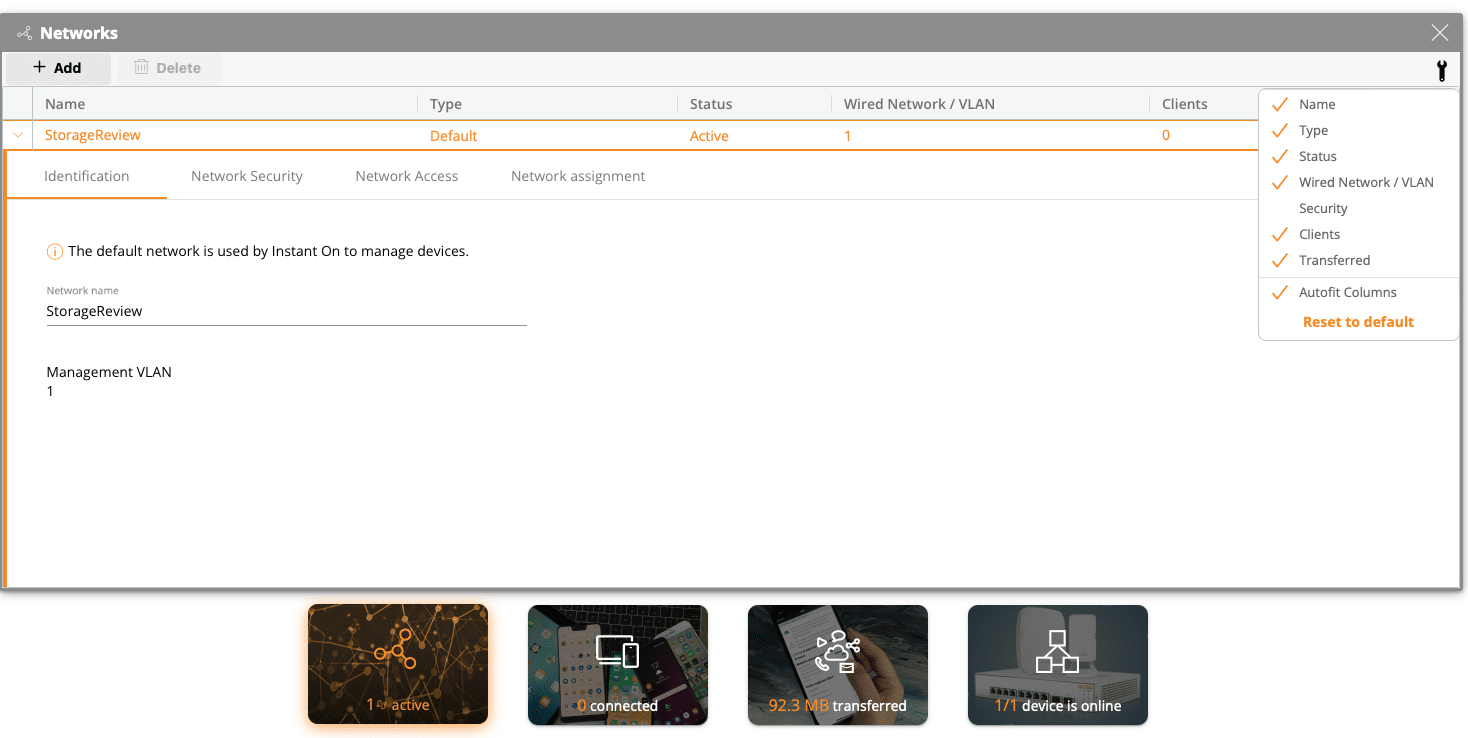Reset columns to default
The height and width of the screenshot is (738, 1468).
(x=1358, y=322)
